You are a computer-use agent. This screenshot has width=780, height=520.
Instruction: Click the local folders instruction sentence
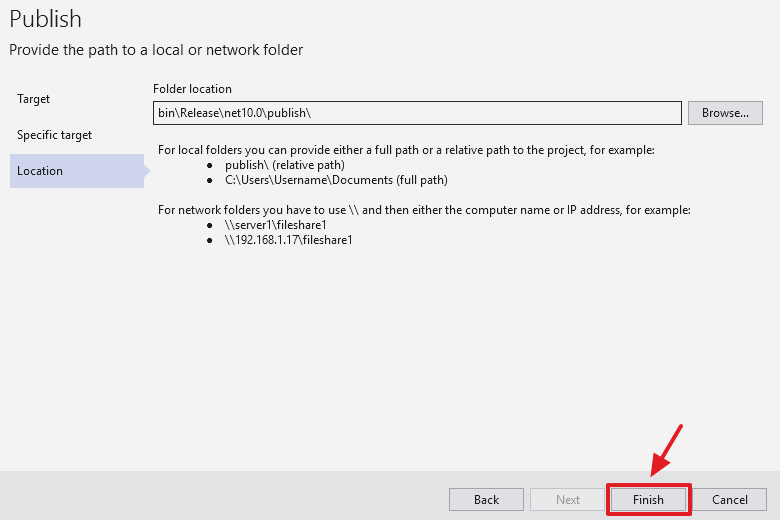[406, 150]
